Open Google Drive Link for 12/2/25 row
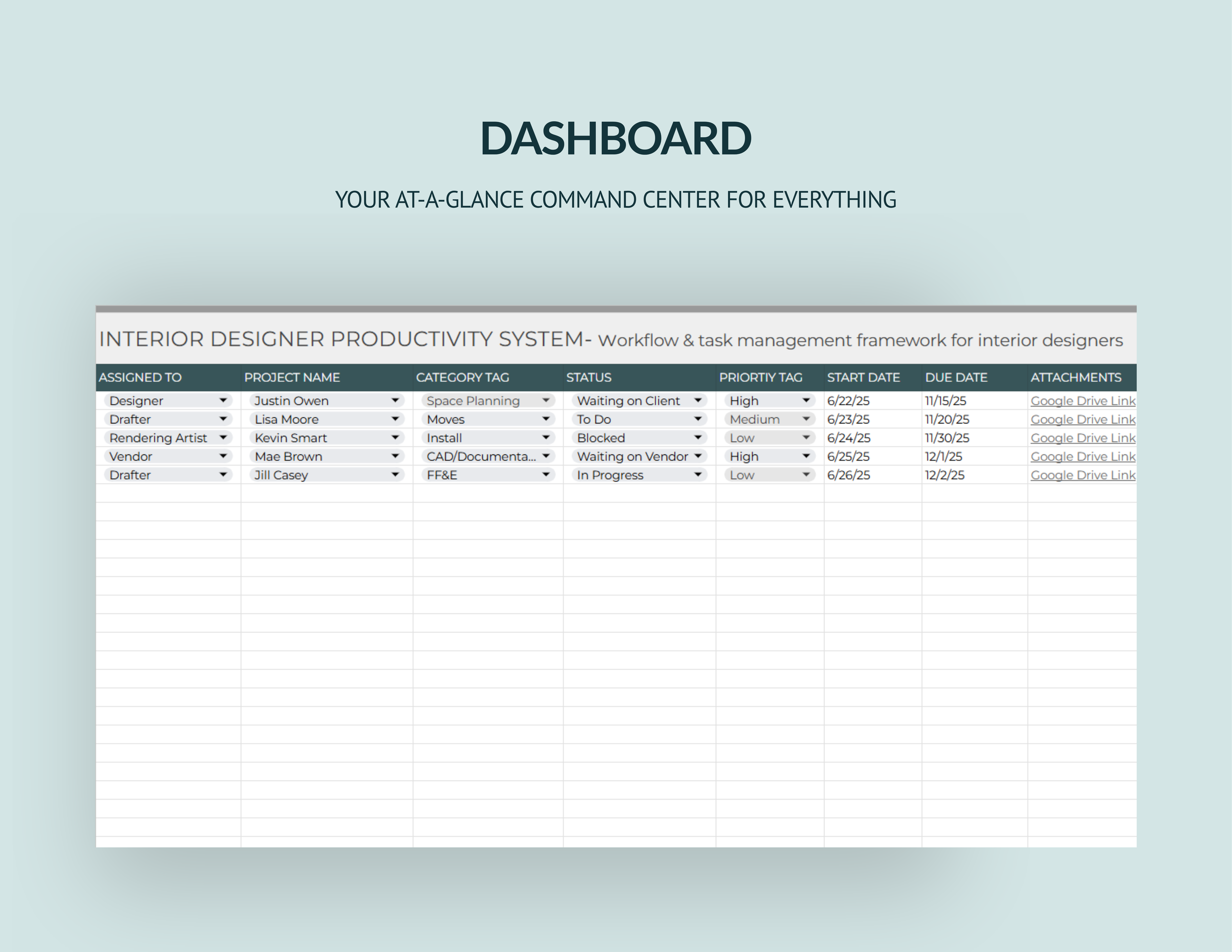Screen dimensions: 1232x952 pos(1082,476)
